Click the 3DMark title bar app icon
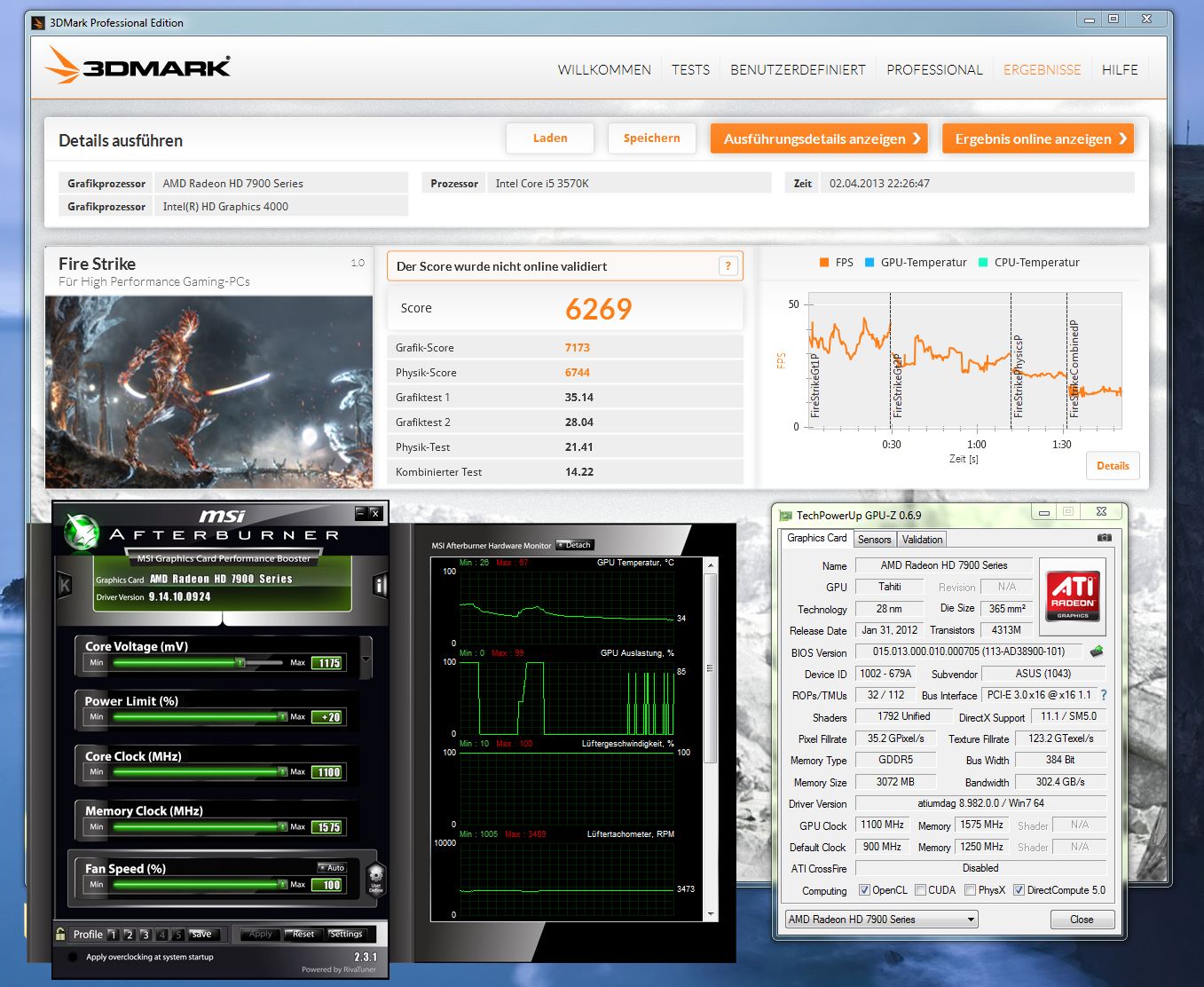The height and width of the screenshot is (987, 1204). pyautogui.click(x=37, y=22)
